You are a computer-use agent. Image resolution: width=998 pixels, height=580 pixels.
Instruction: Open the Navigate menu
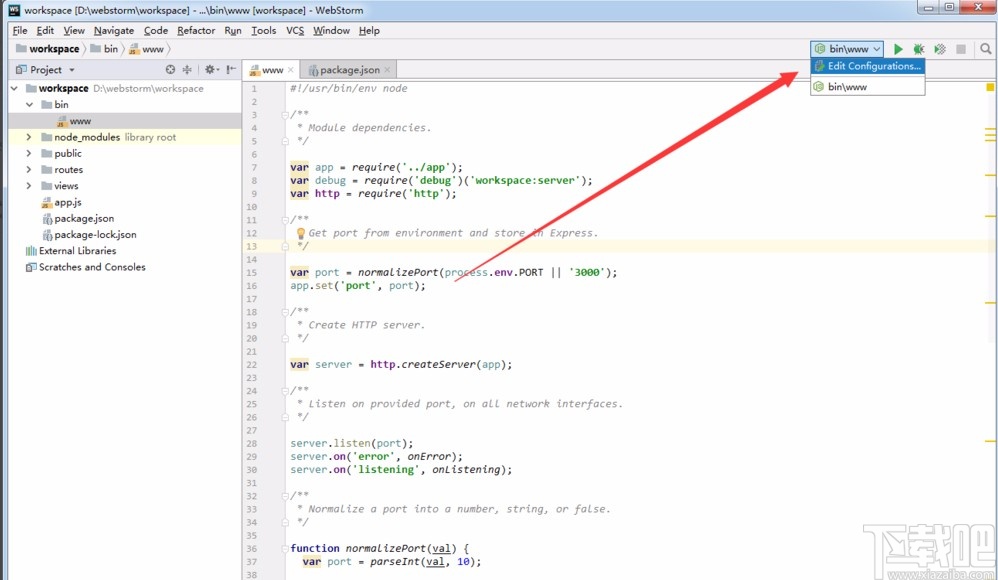tap(114, 31)
